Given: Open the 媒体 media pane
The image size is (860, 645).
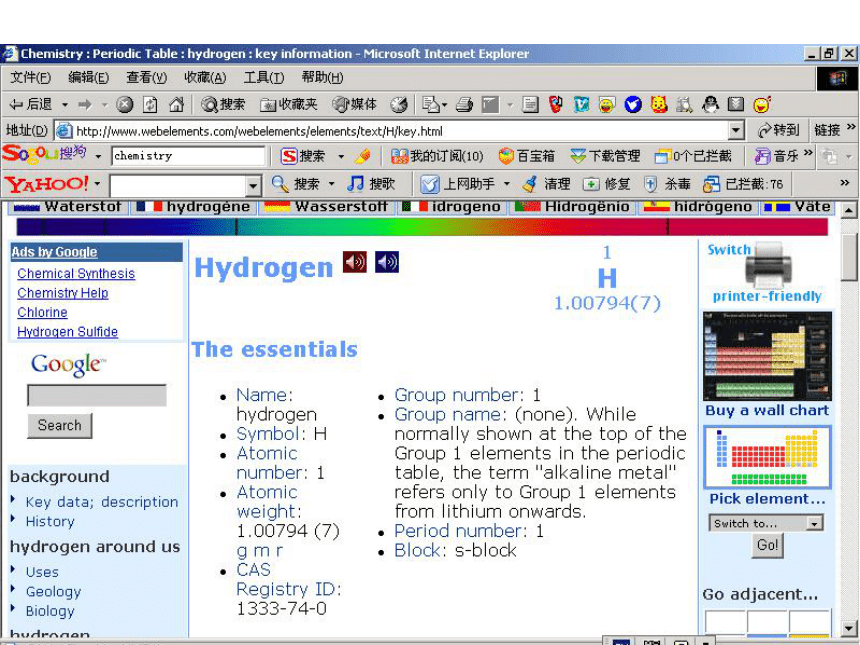Looking at the screenshot, I should (355, 104).
